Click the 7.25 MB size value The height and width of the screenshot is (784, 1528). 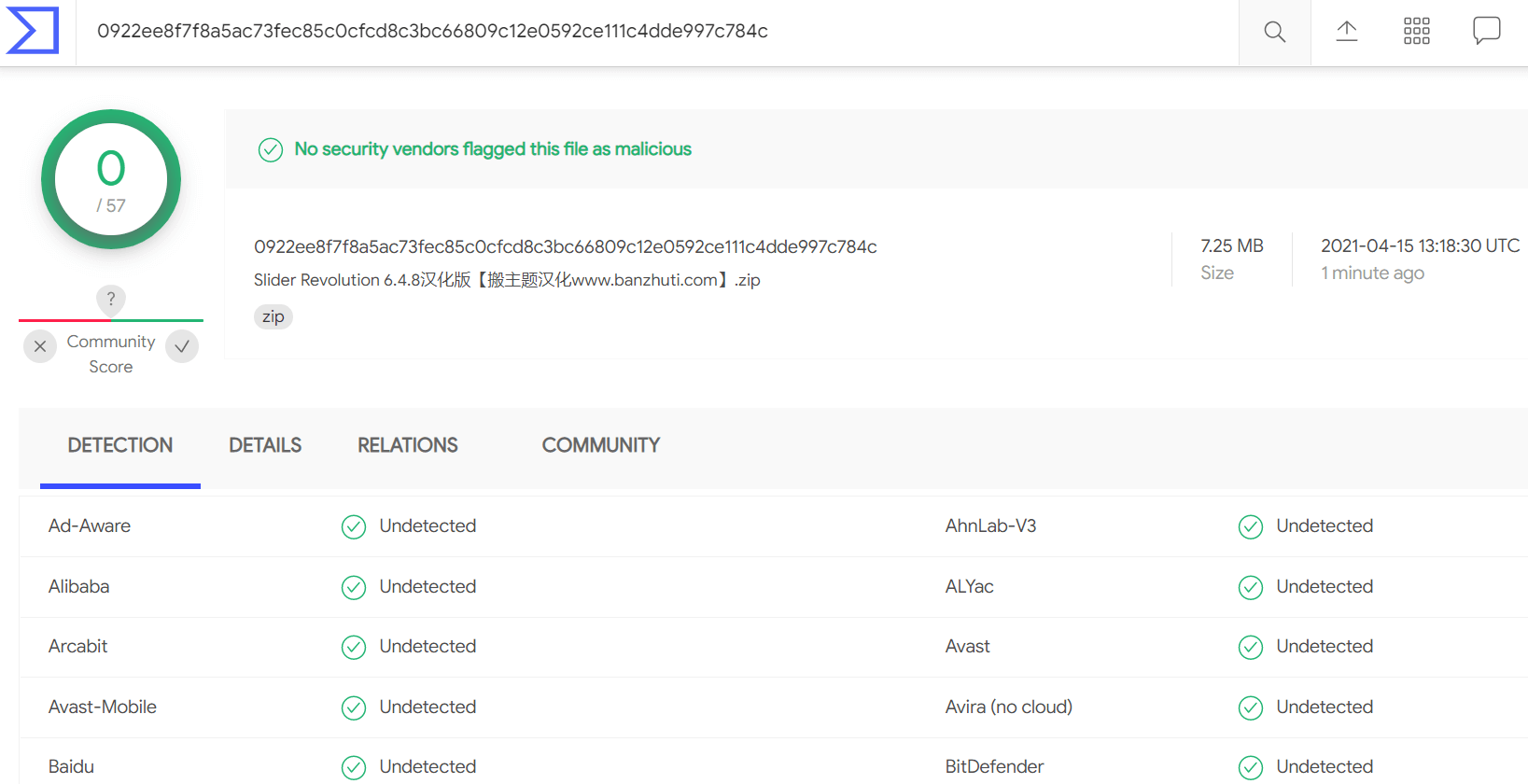(x=1232, y=245)
